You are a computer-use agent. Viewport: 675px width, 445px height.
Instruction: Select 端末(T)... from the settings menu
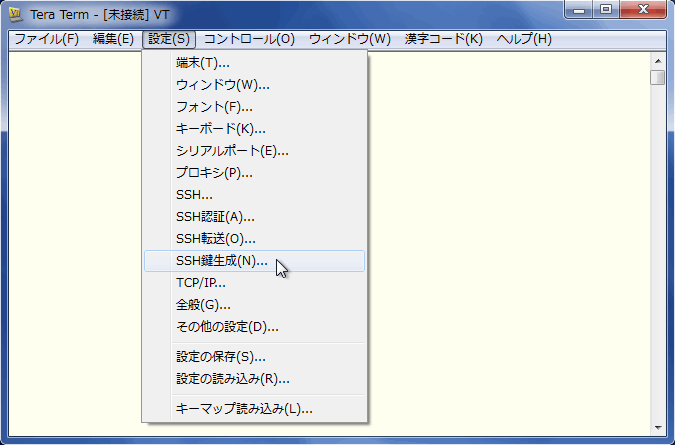[254, 63]
